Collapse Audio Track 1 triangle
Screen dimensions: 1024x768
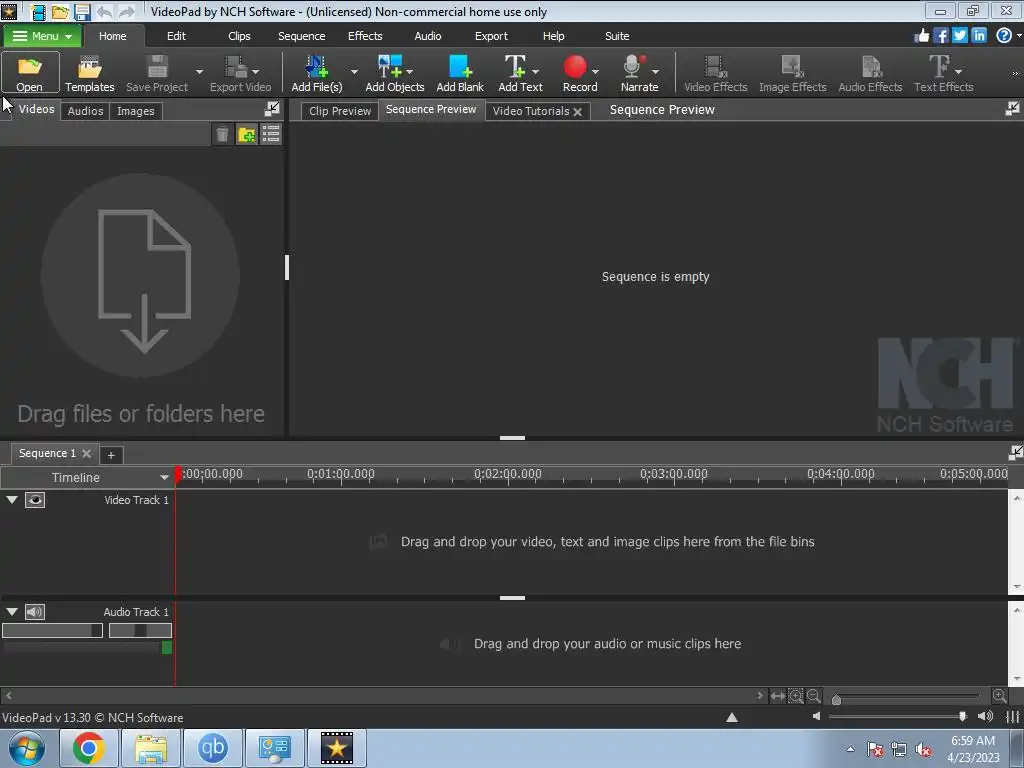(12, 612)
